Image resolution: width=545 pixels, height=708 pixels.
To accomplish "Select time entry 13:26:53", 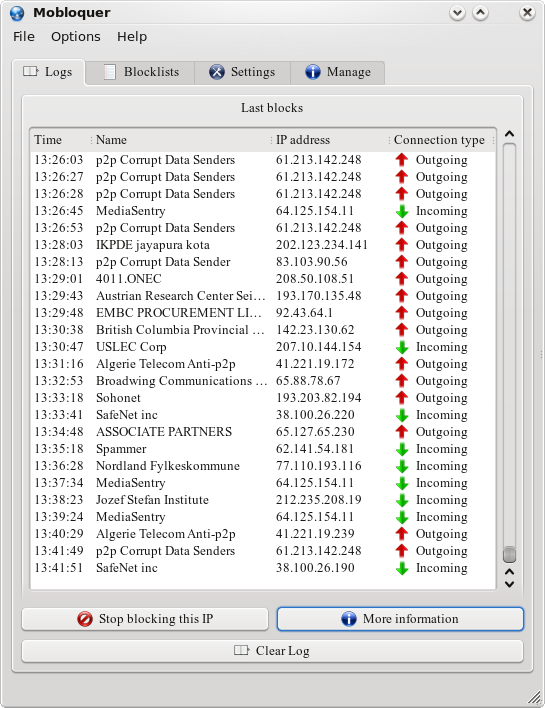I will [x=59, y=228].
